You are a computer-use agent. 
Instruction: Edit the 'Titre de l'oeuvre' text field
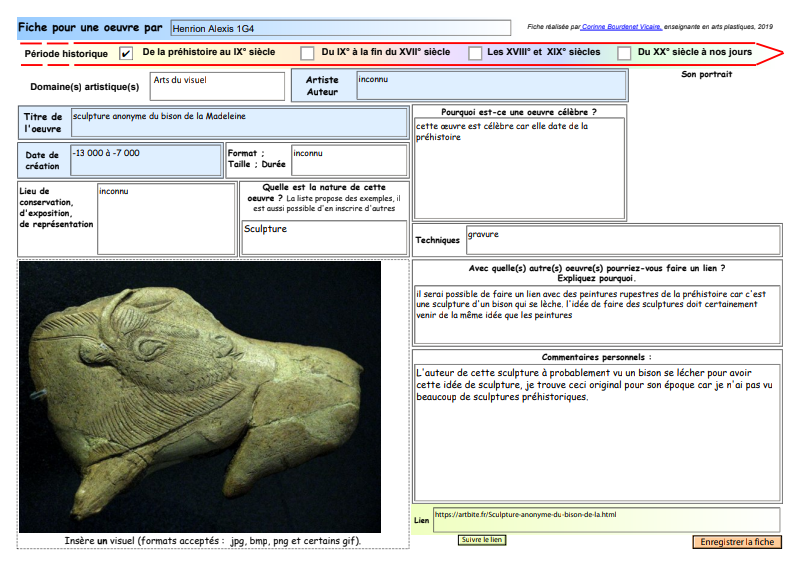[239, 123]
